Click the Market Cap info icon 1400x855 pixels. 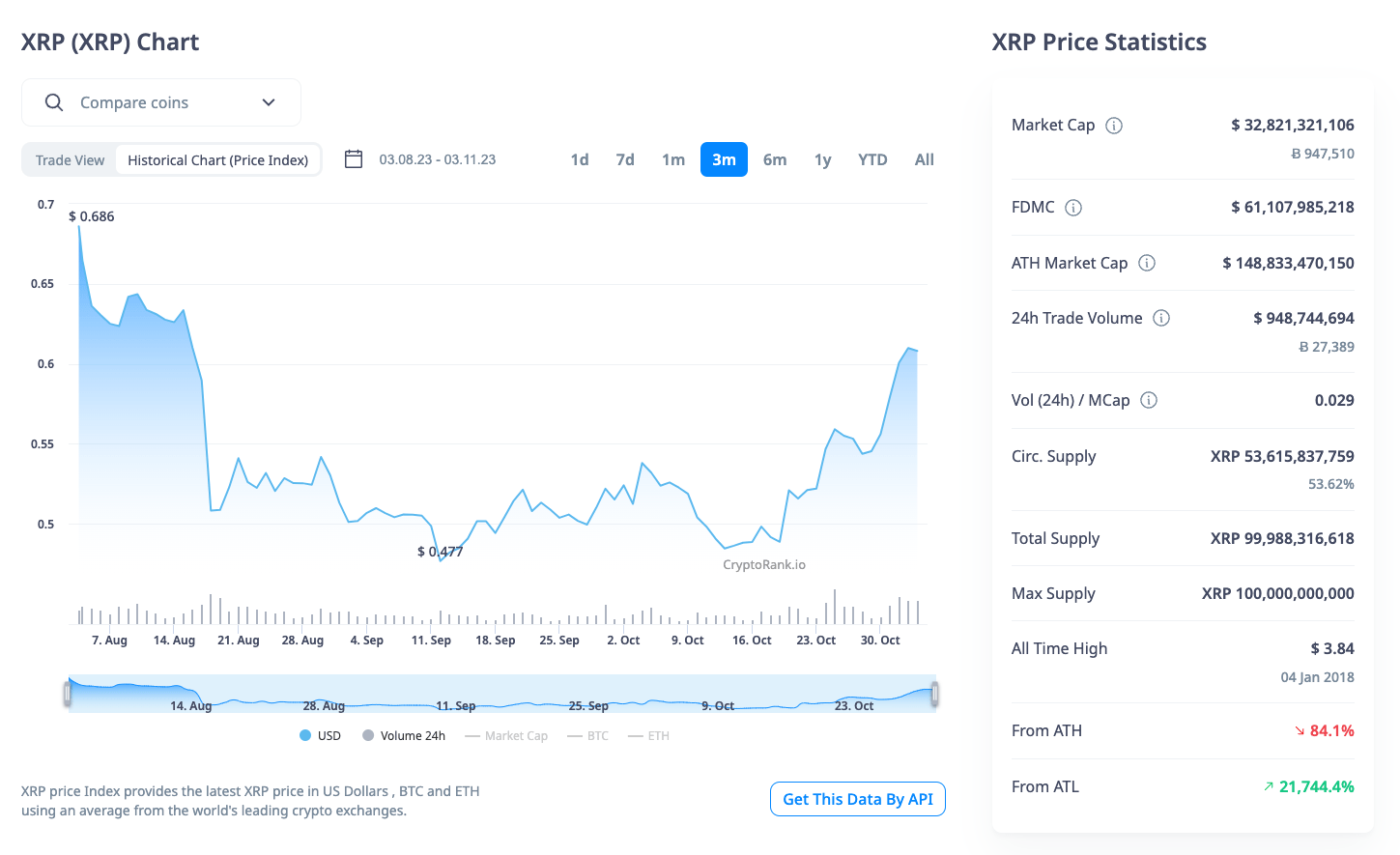click(x=1114, y=126)
